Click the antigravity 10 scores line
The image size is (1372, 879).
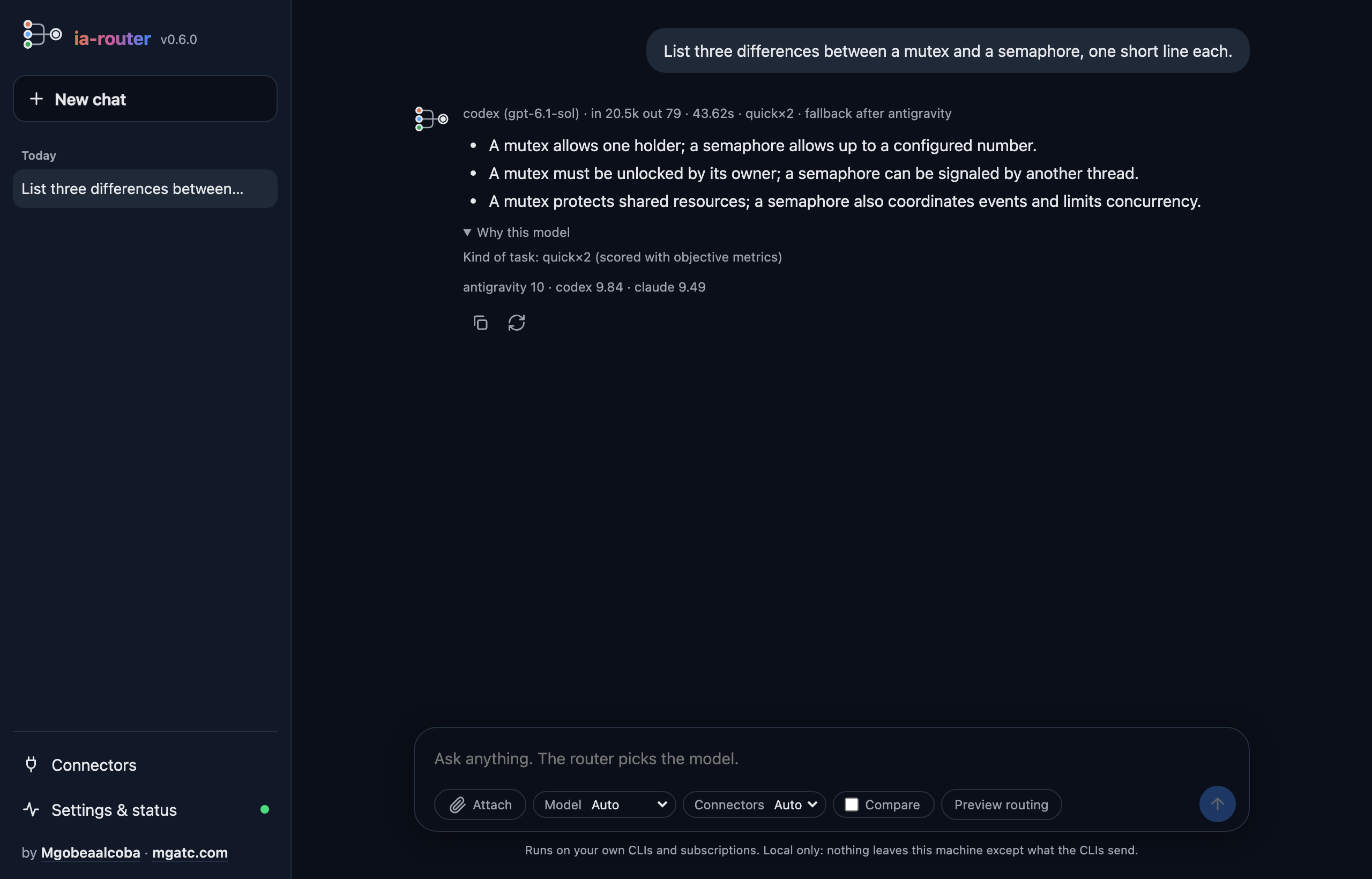click(584, 287)
